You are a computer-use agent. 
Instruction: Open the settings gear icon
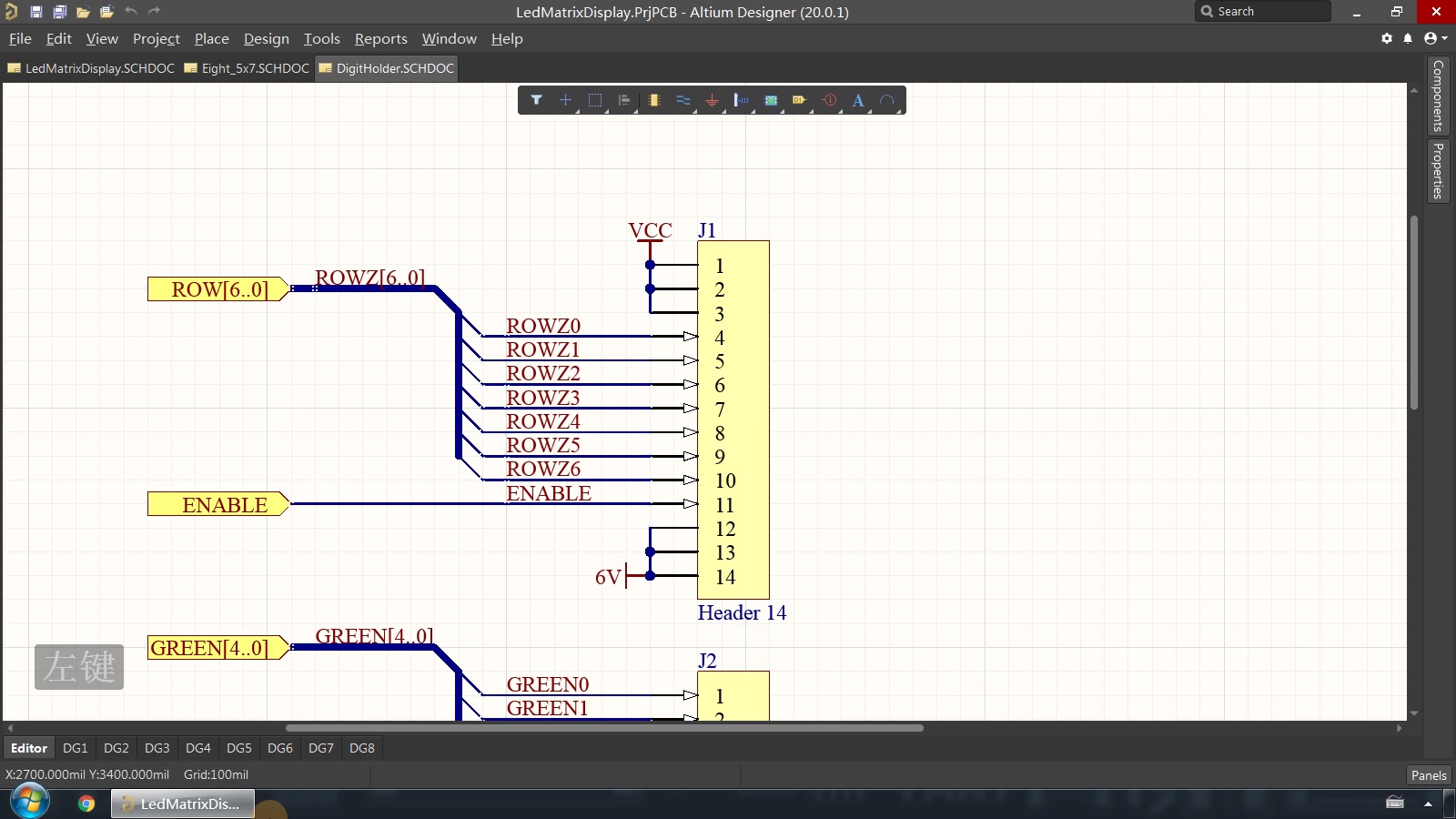coord(1387,38)
